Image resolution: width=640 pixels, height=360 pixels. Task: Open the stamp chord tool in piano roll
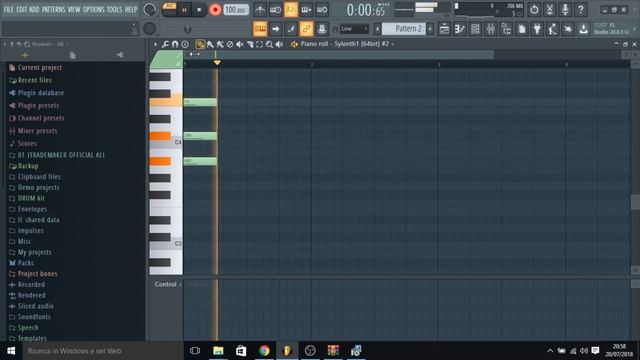[185, 44]
